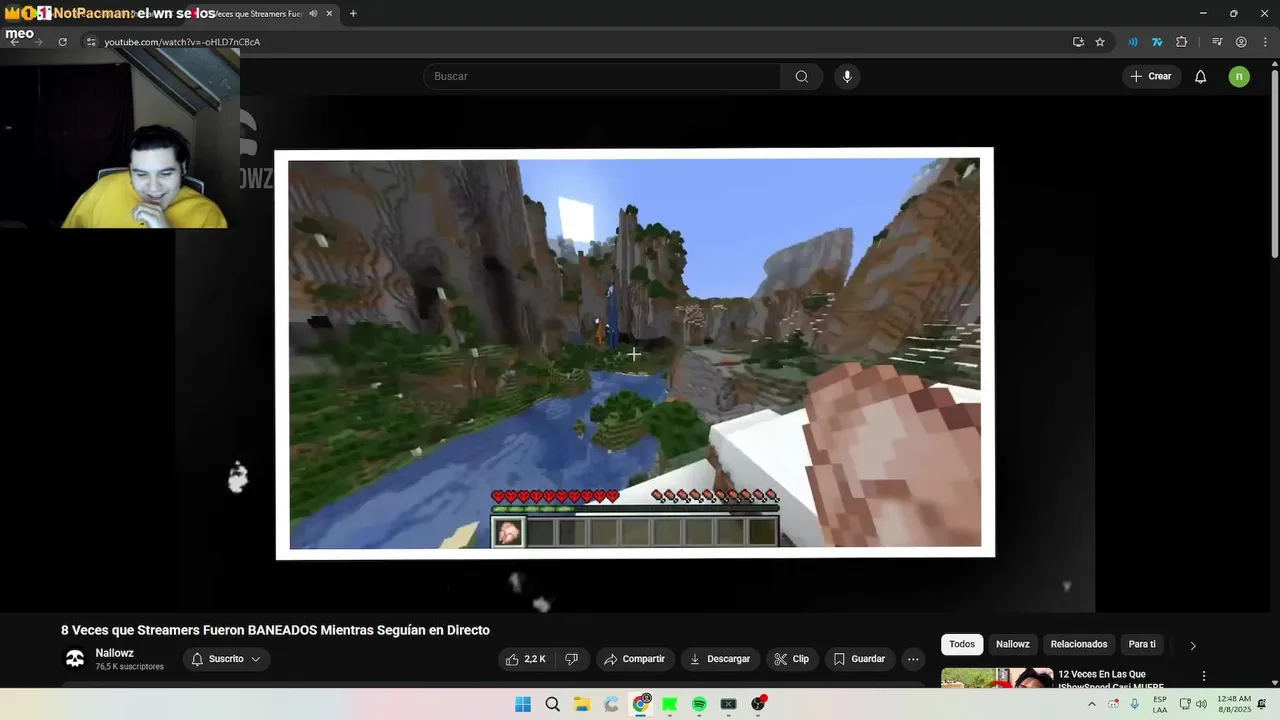
Task: Open Windows taskbar search
Action: pos(552,704)
